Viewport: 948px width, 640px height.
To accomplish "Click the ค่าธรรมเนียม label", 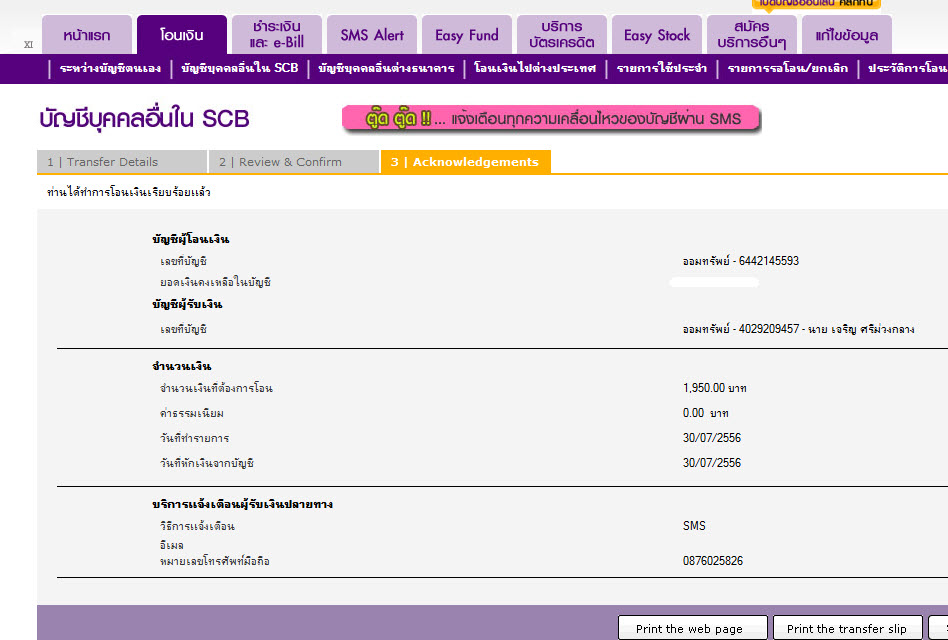I will [192, 413].
